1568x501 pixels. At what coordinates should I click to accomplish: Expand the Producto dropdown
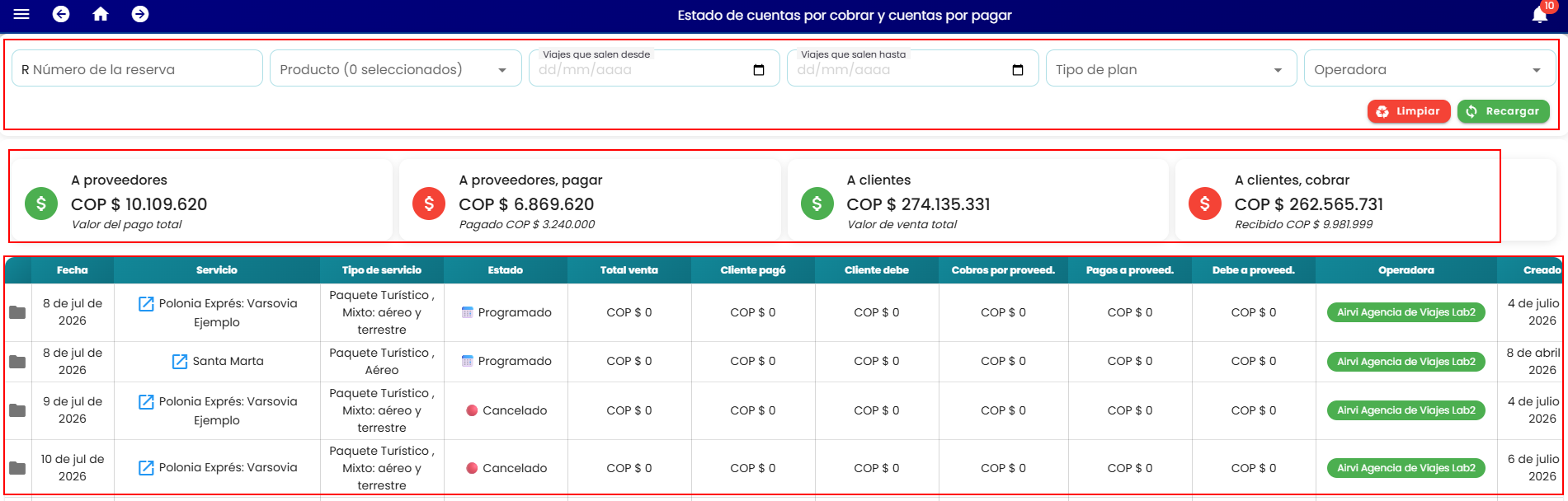pyautogui.click(x=396, y=69)
